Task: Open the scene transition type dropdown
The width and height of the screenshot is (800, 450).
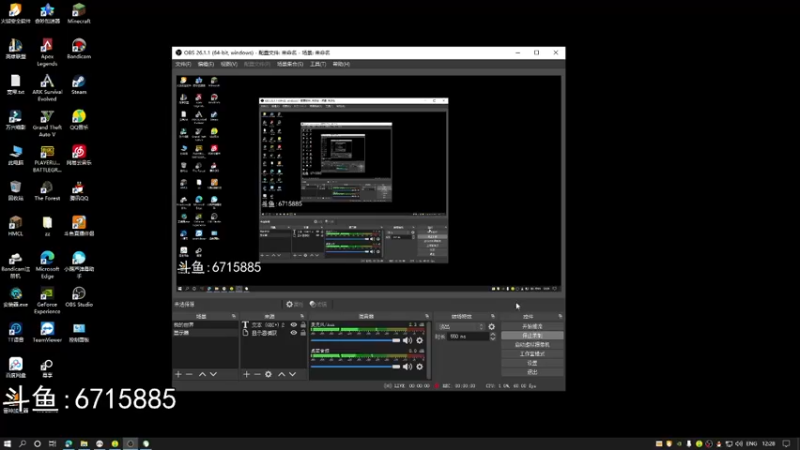Action: pyautogui.click(x=461, y=327)
